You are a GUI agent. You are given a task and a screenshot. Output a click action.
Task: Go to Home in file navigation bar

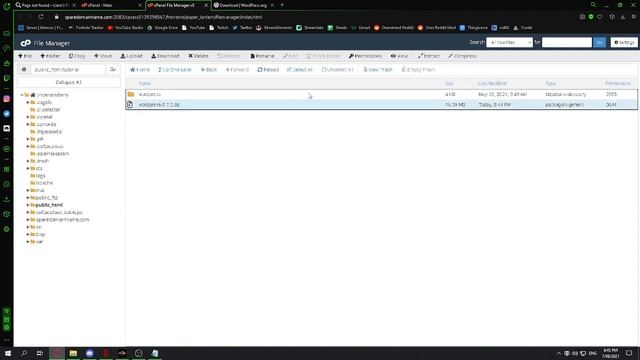pos(140,70)
